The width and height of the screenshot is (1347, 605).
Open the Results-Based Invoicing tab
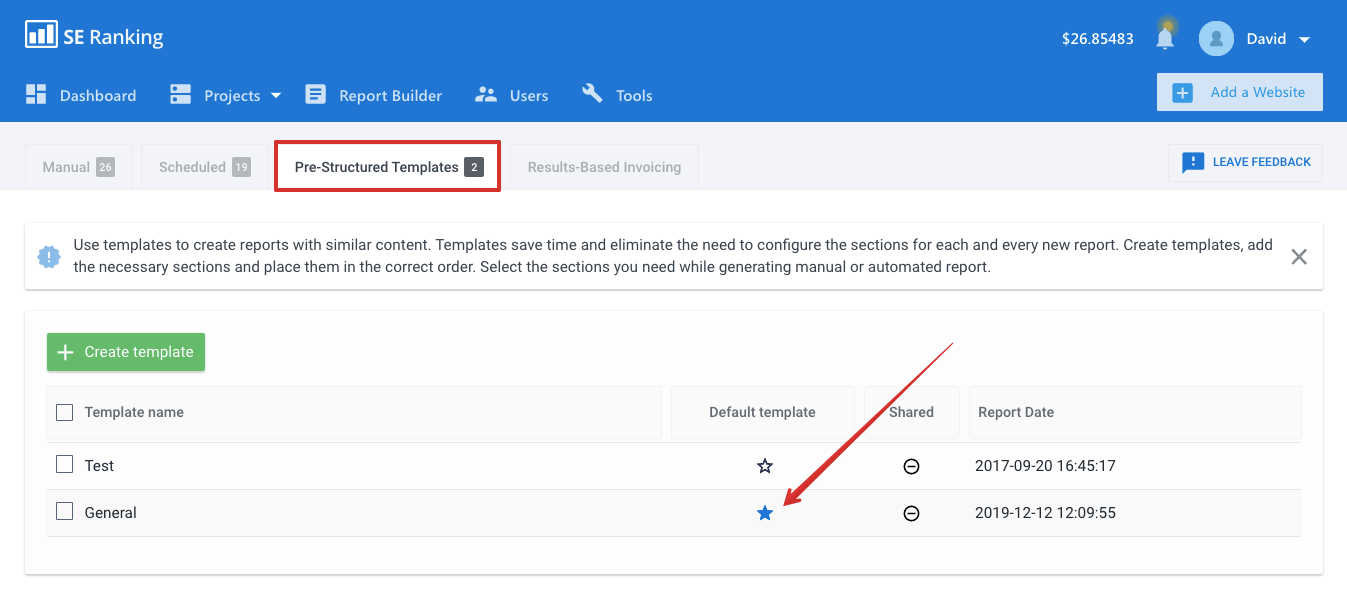(x=604, y=167)
